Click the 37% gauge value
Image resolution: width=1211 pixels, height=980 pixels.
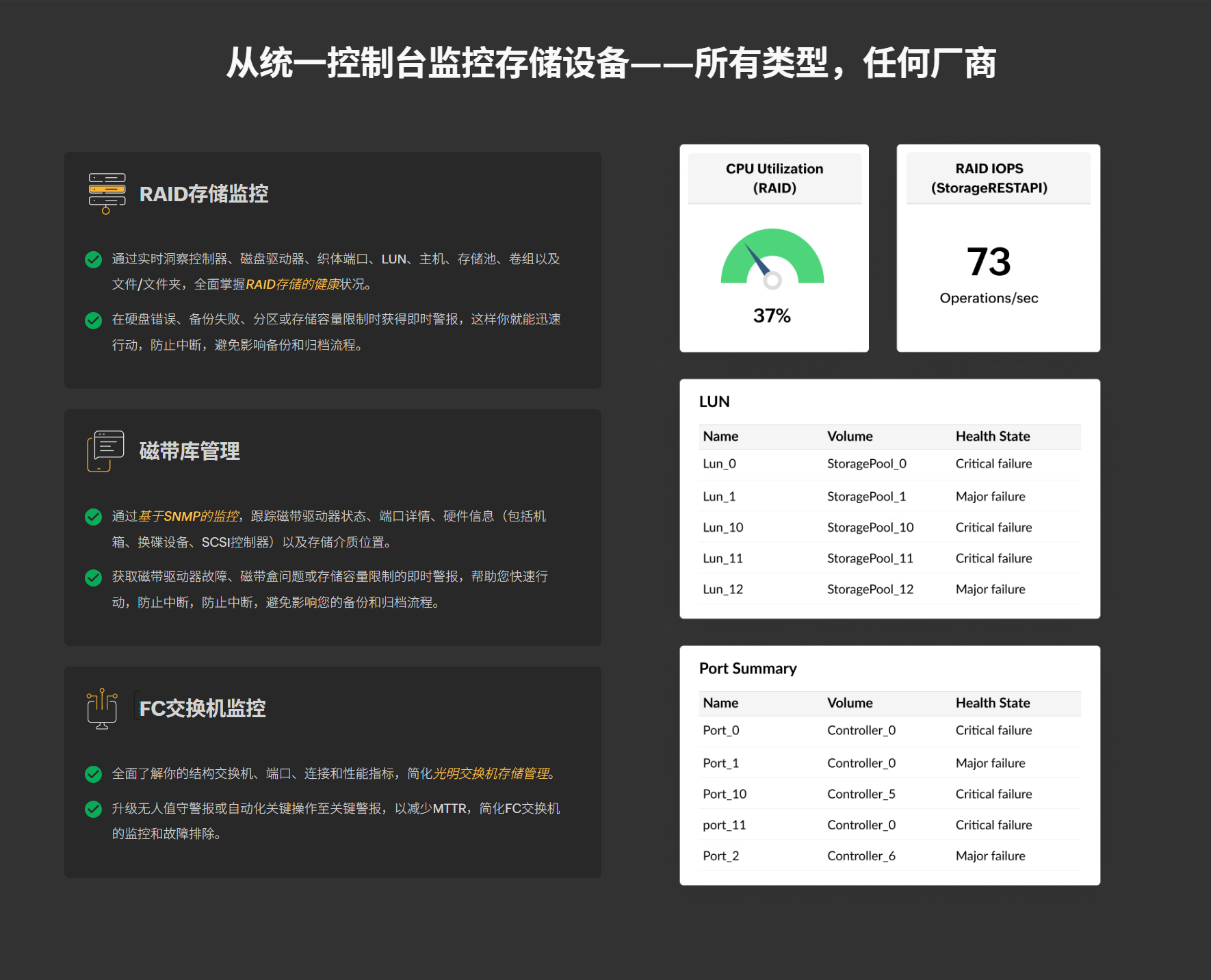pyautogui.click(x=772, y=315)
